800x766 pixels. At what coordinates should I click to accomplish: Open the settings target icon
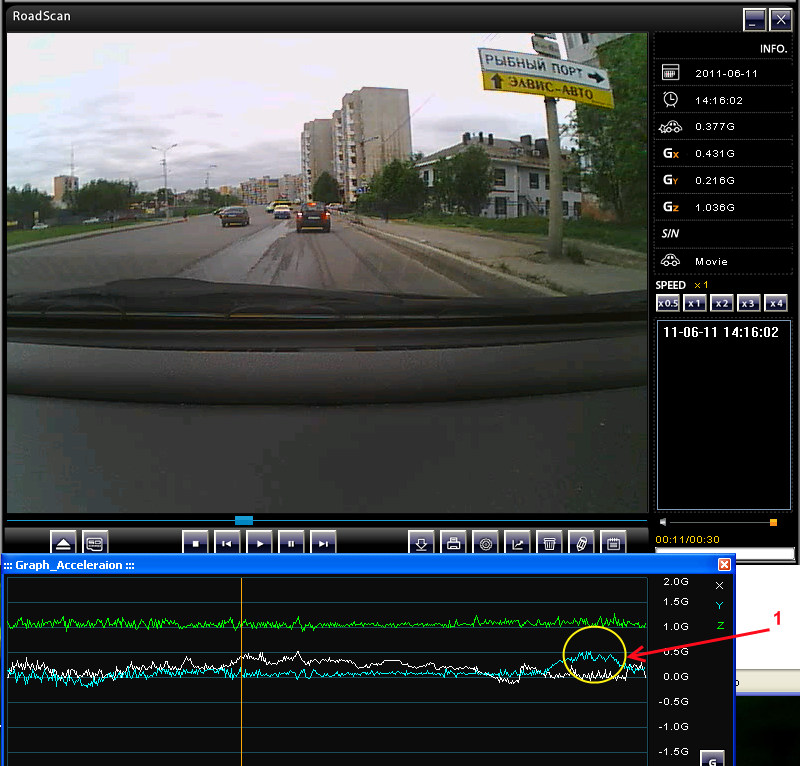pyautogui.click(x=486, y=543)
